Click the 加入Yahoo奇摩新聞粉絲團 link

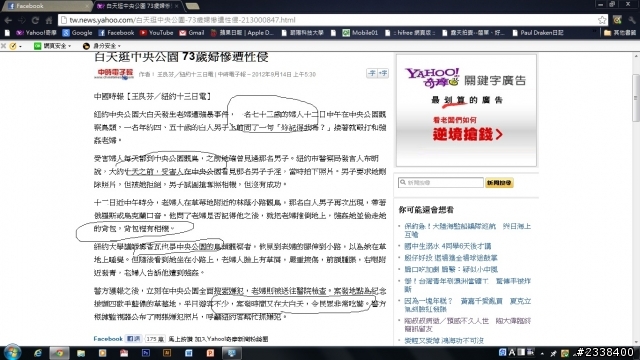click(x=231, y=339)
